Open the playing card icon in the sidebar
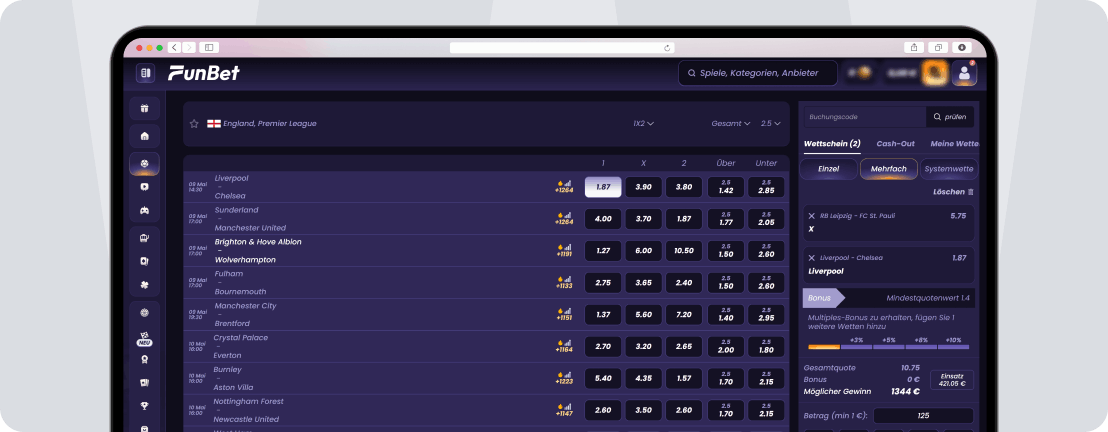 pos(145,261)
